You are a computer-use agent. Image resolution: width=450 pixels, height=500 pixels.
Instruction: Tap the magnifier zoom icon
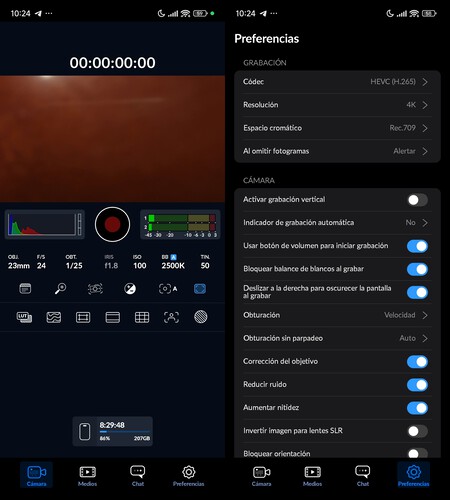[x=60, y=288]
